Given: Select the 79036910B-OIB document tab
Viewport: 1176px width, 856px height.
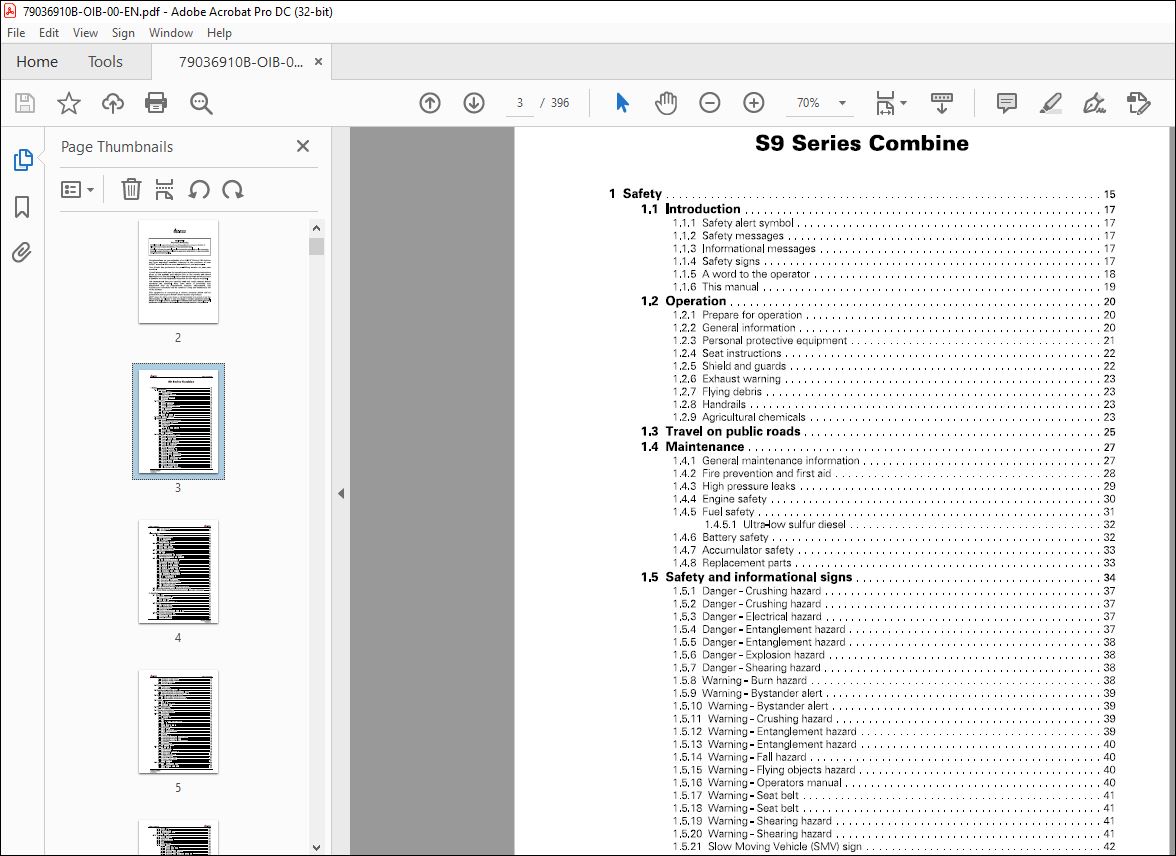Looking at the screenshot, I should tap(240, 62).
